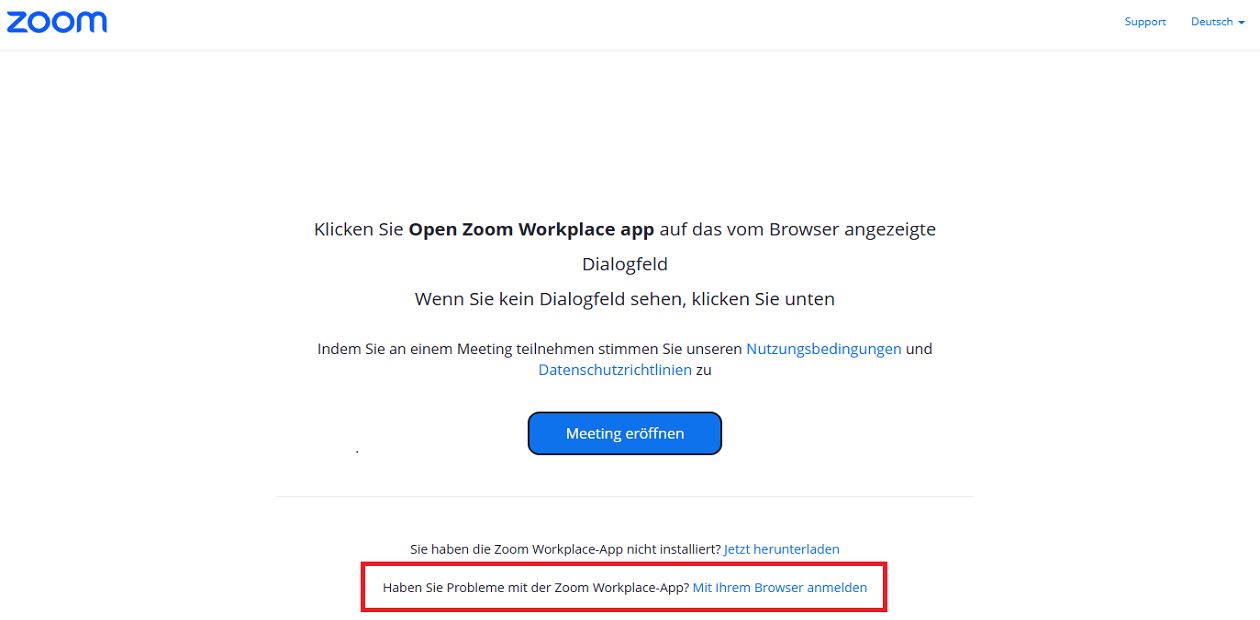Click the word Dialogfeld on the second heading line

tap(624, 265)
